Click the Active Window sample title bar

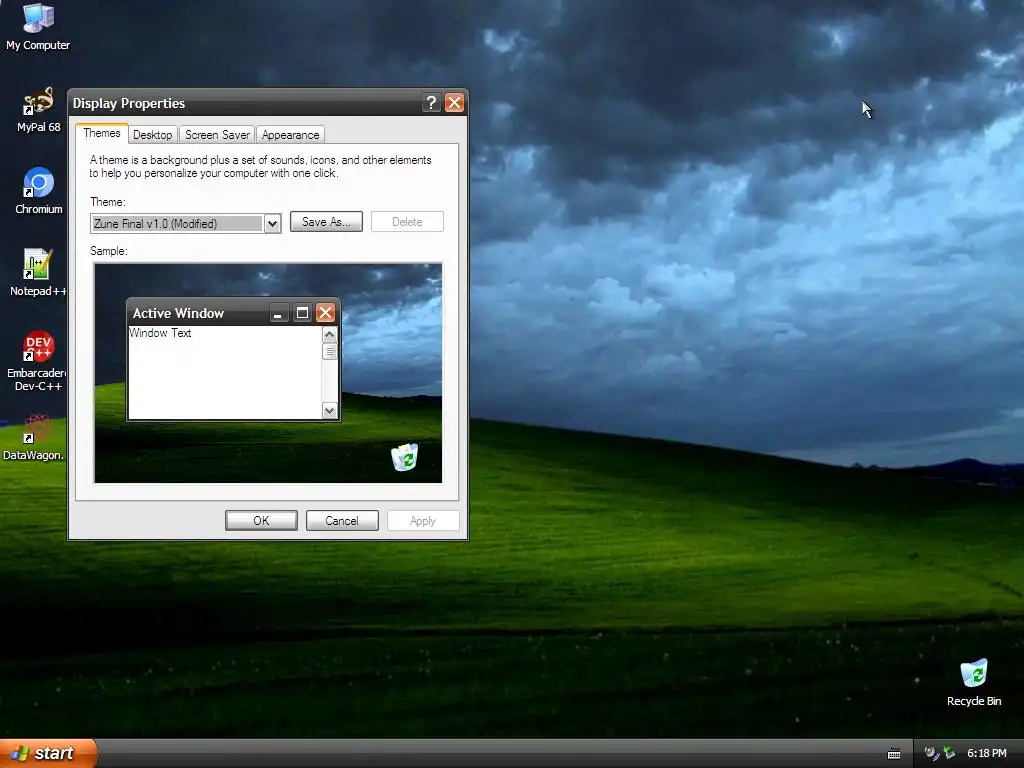coord(233,313)
